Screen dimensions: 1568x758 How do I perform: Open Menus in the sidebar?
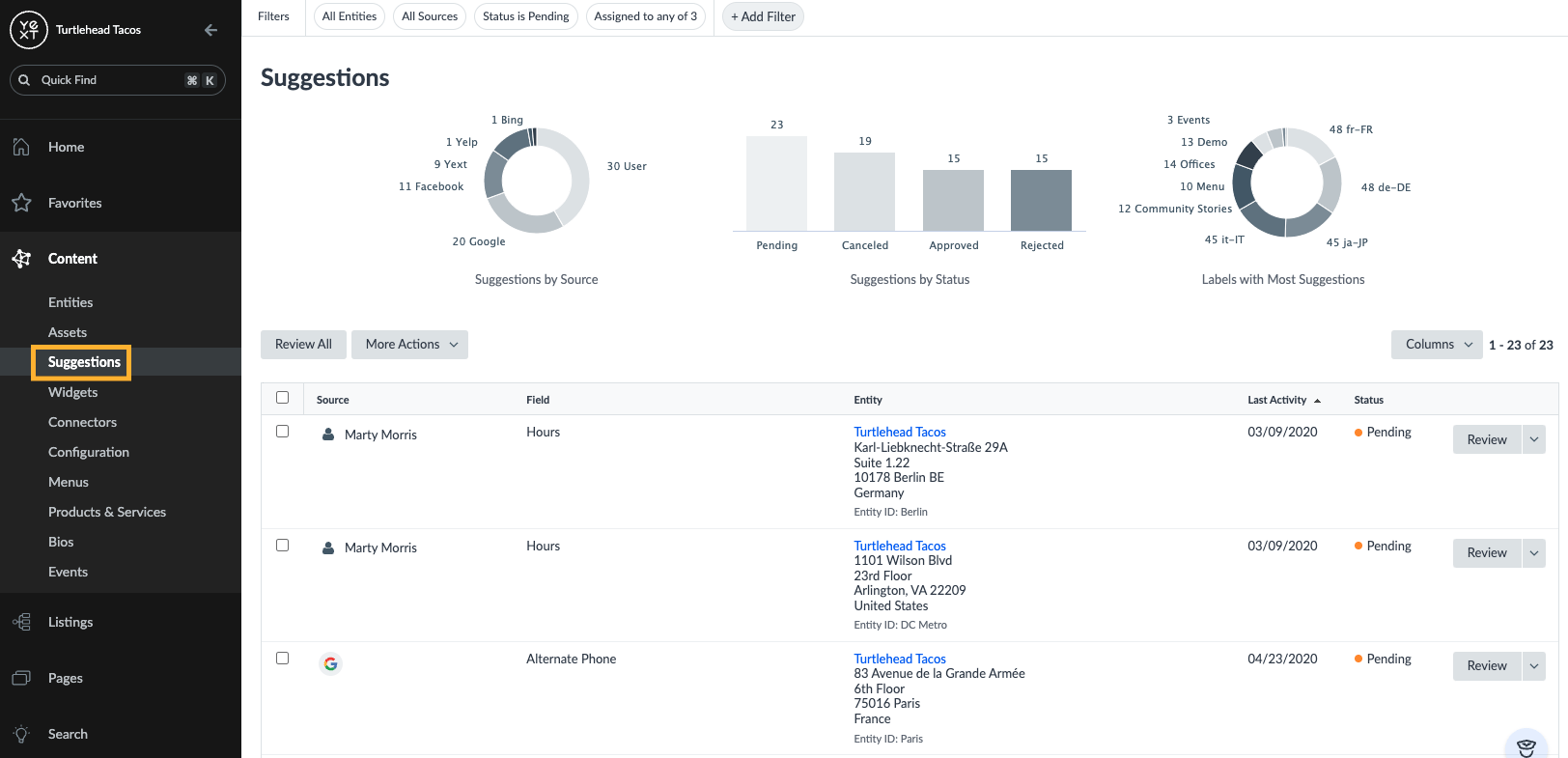[69, 482]
